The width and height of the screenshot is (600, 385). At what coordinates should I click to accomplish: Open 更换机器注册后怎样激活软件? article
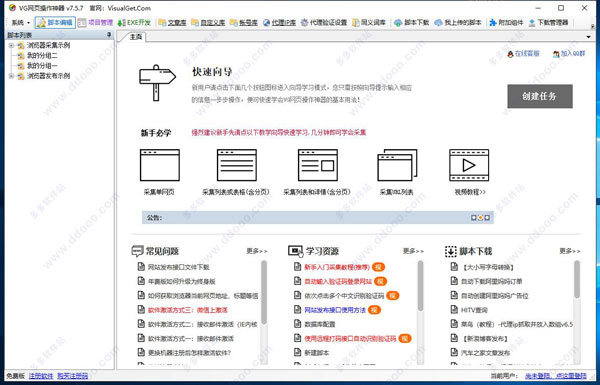[x=189, y=353]
